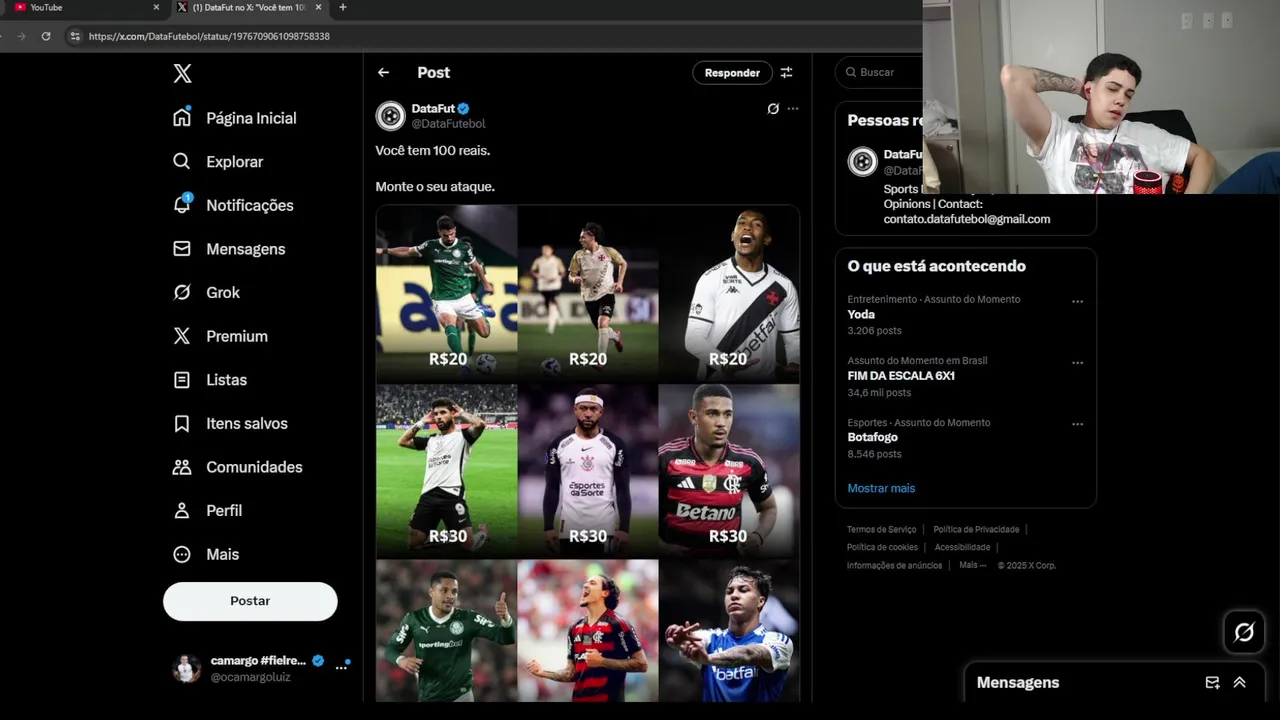Open the Informações de anúncios link
The width and height of the screenshot is (1280, 720).
894,565
